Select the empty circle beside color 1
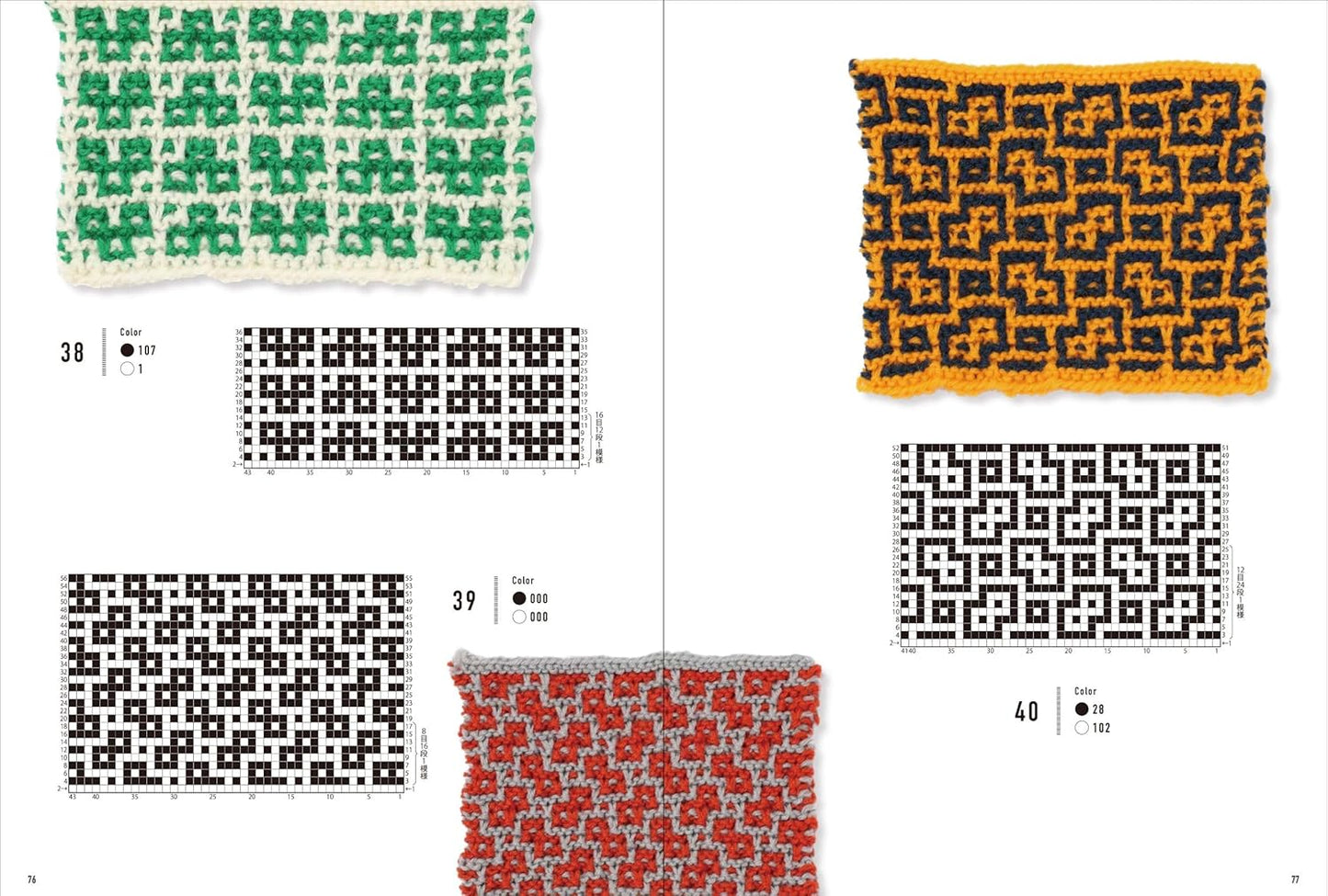 [127, 369]
